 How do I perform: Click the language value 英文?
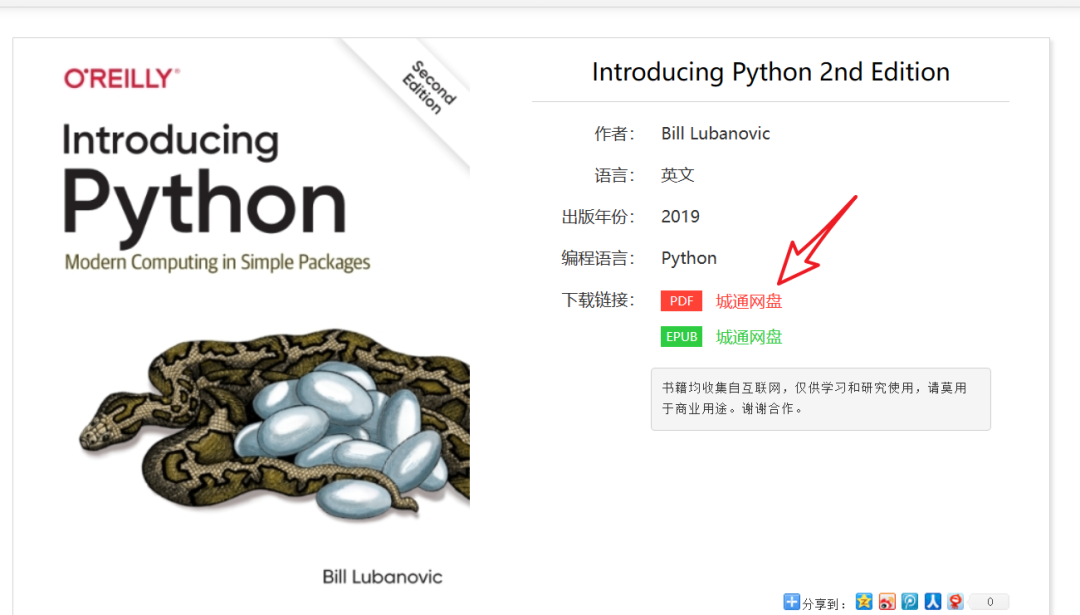678,175
